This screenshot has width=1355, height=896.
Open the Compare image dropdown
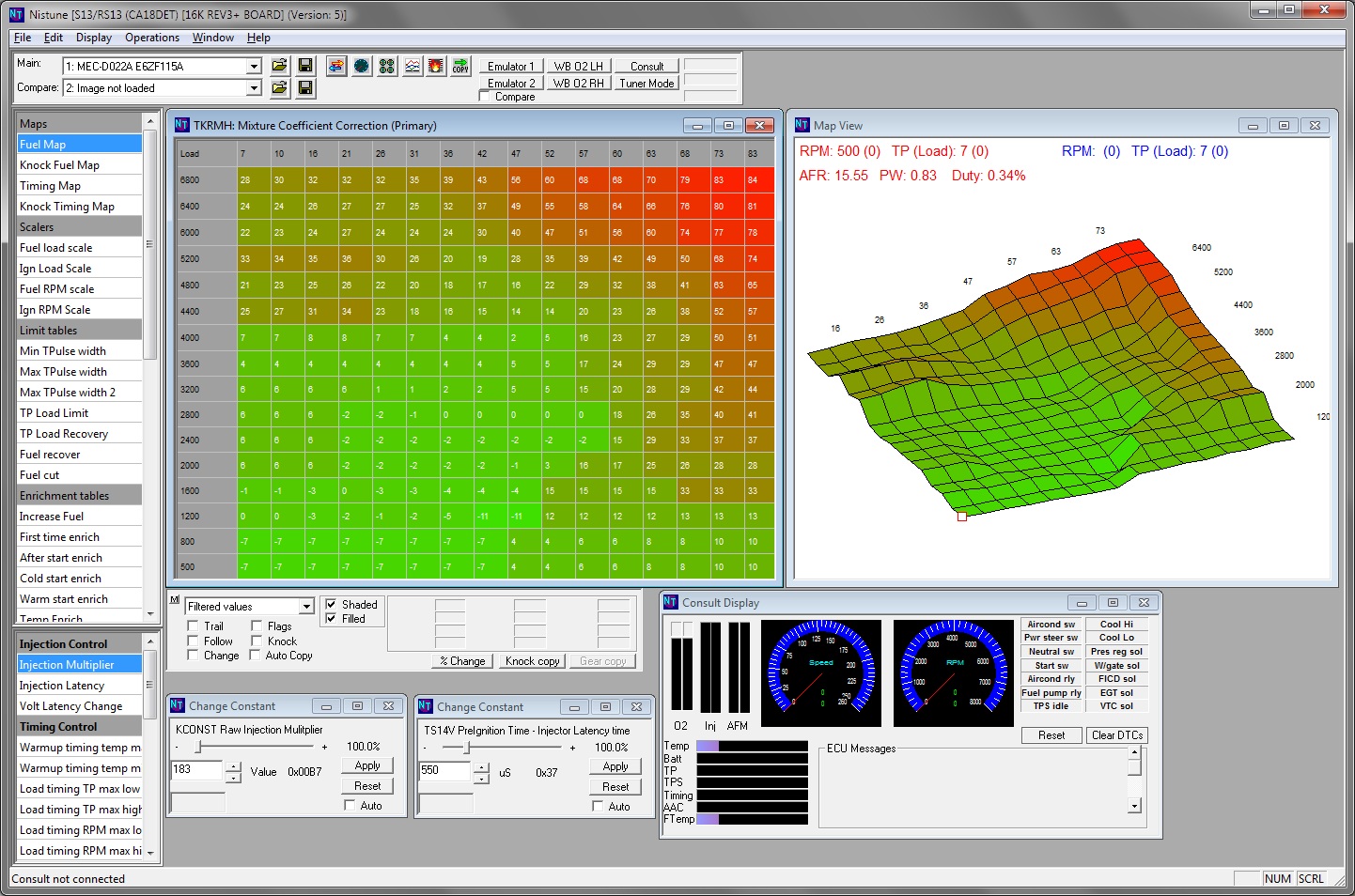coord(254,87)
